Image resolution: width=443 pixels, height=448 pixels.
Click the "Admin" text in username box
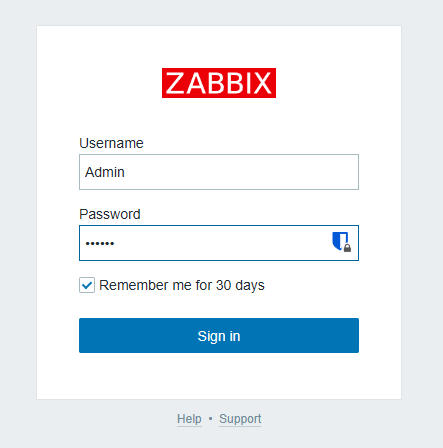tap(105, 172)
